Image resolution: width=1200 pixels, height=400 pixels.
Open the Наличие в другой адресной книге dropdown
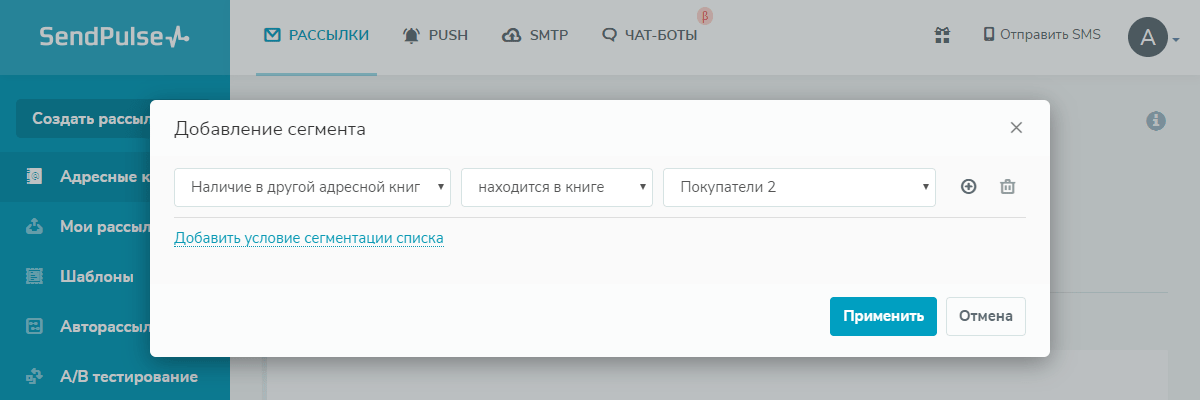pos(312,187)
